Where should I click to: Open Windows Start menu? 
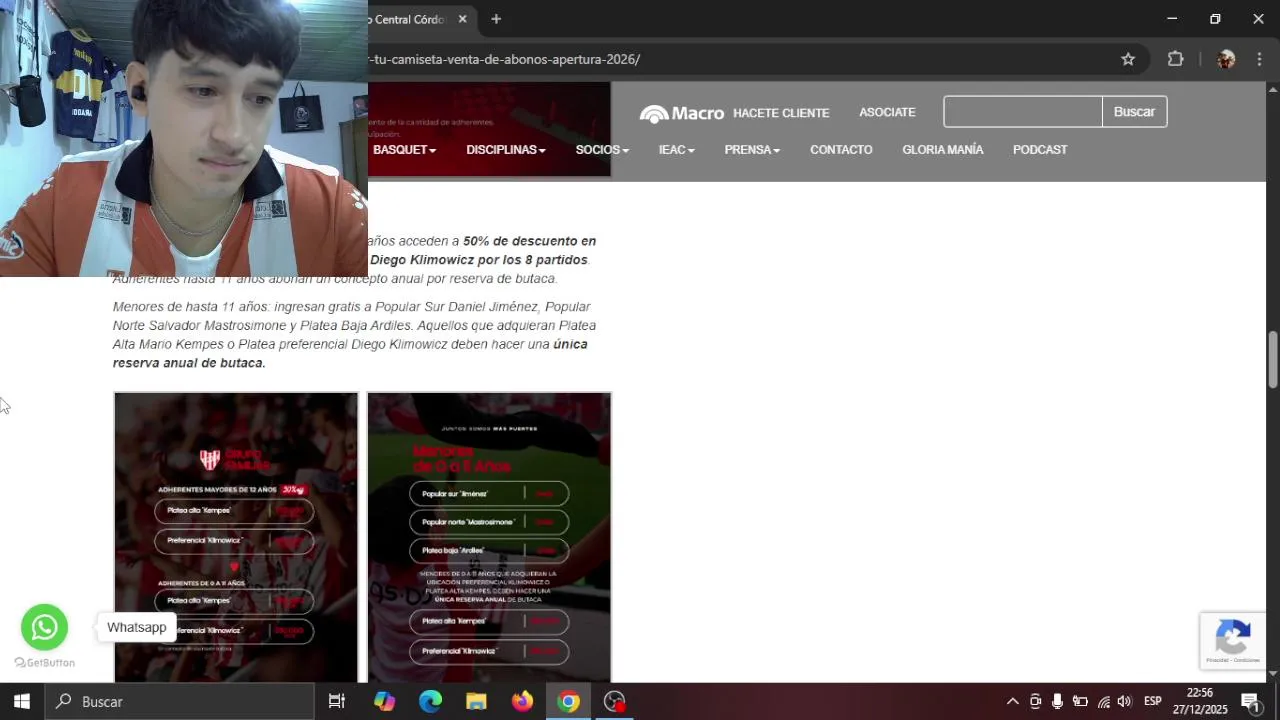click(22, 702)
